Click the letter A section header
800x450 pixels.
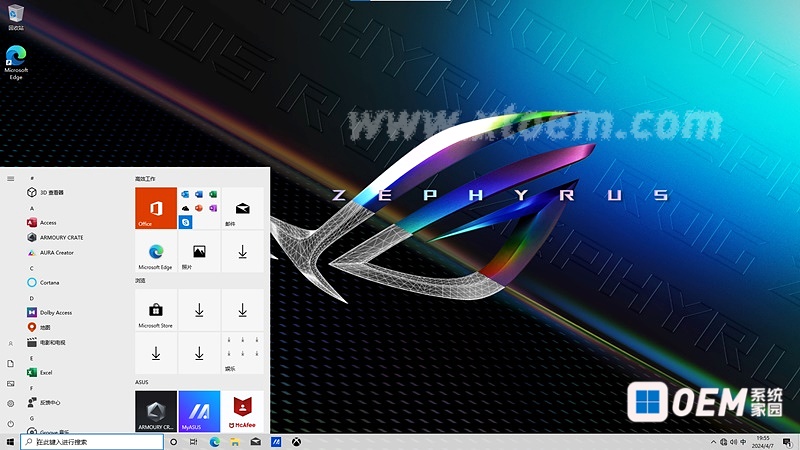coord(32,208)
